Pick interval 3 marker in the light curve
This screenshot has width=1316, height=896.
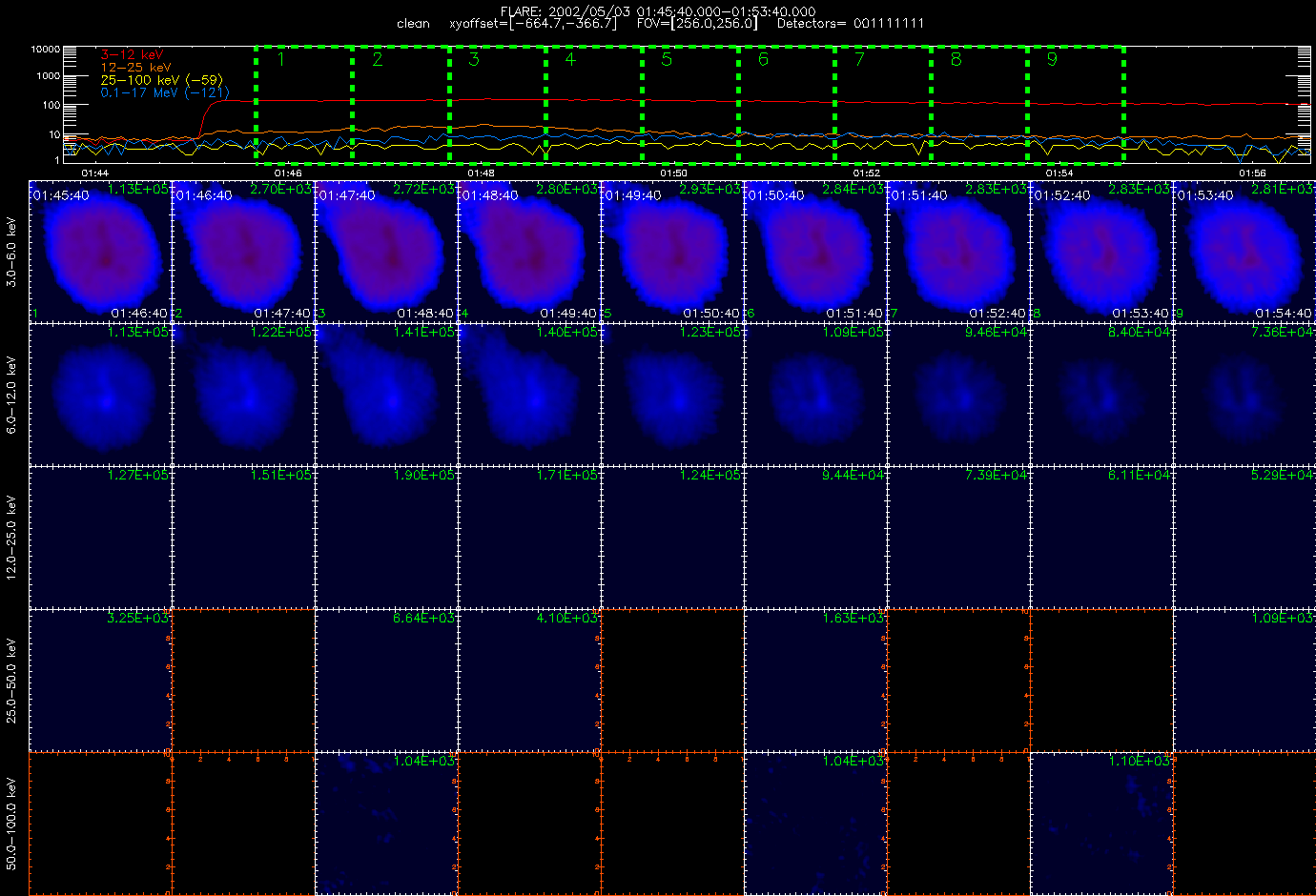click(474, 59)
